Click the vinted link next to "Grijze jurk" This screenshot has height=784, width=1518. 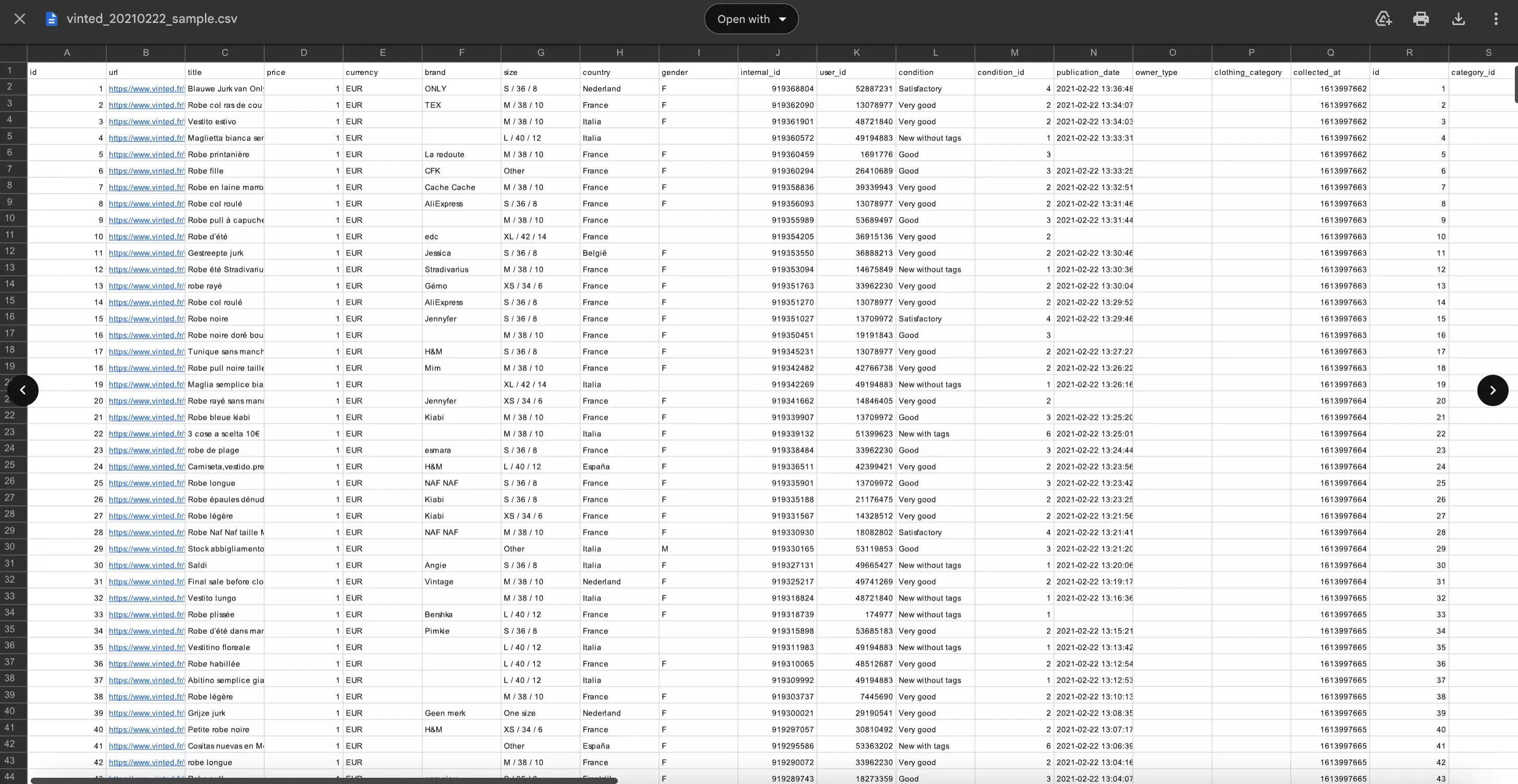tap(146, 713)
